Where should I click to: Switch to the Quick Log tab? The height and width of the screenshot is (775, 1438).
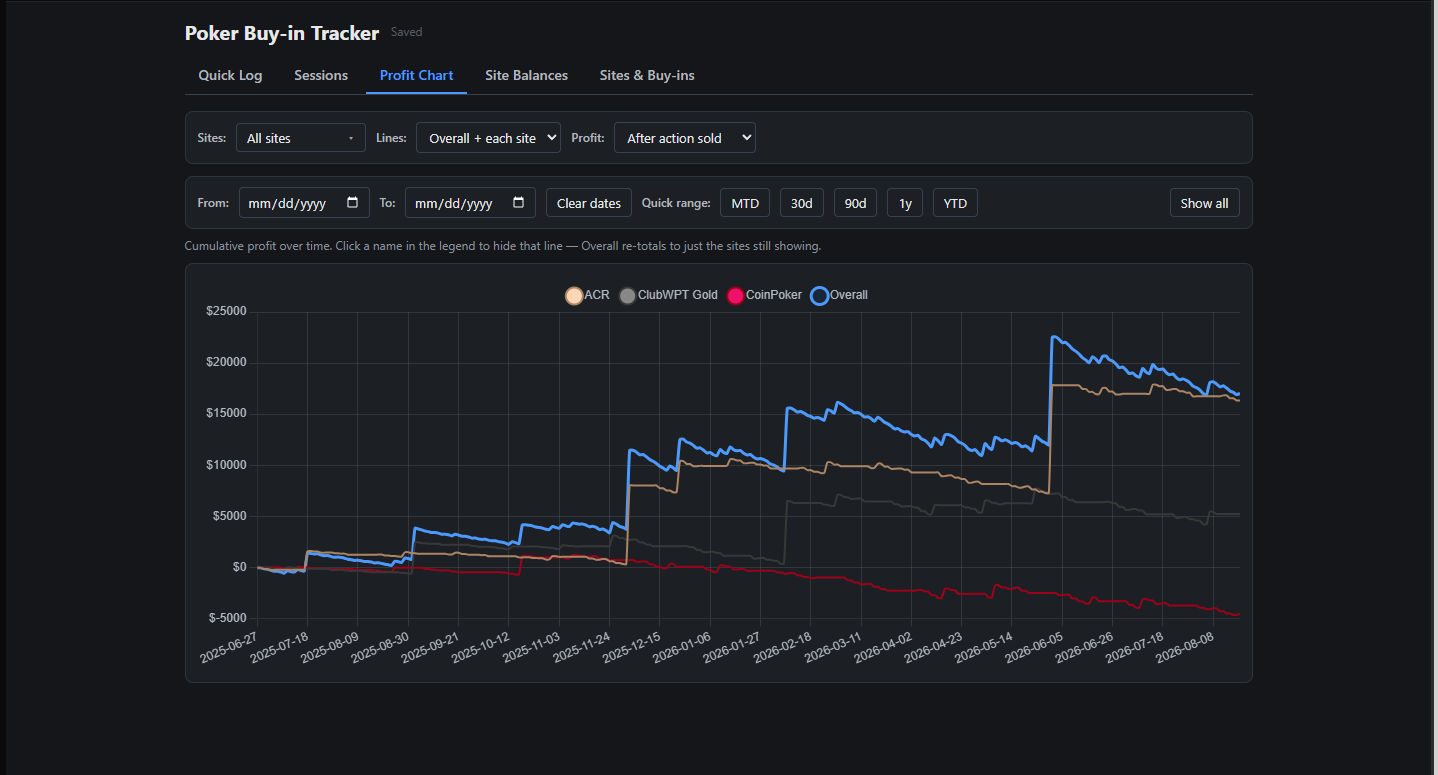[x=230, y=75]
